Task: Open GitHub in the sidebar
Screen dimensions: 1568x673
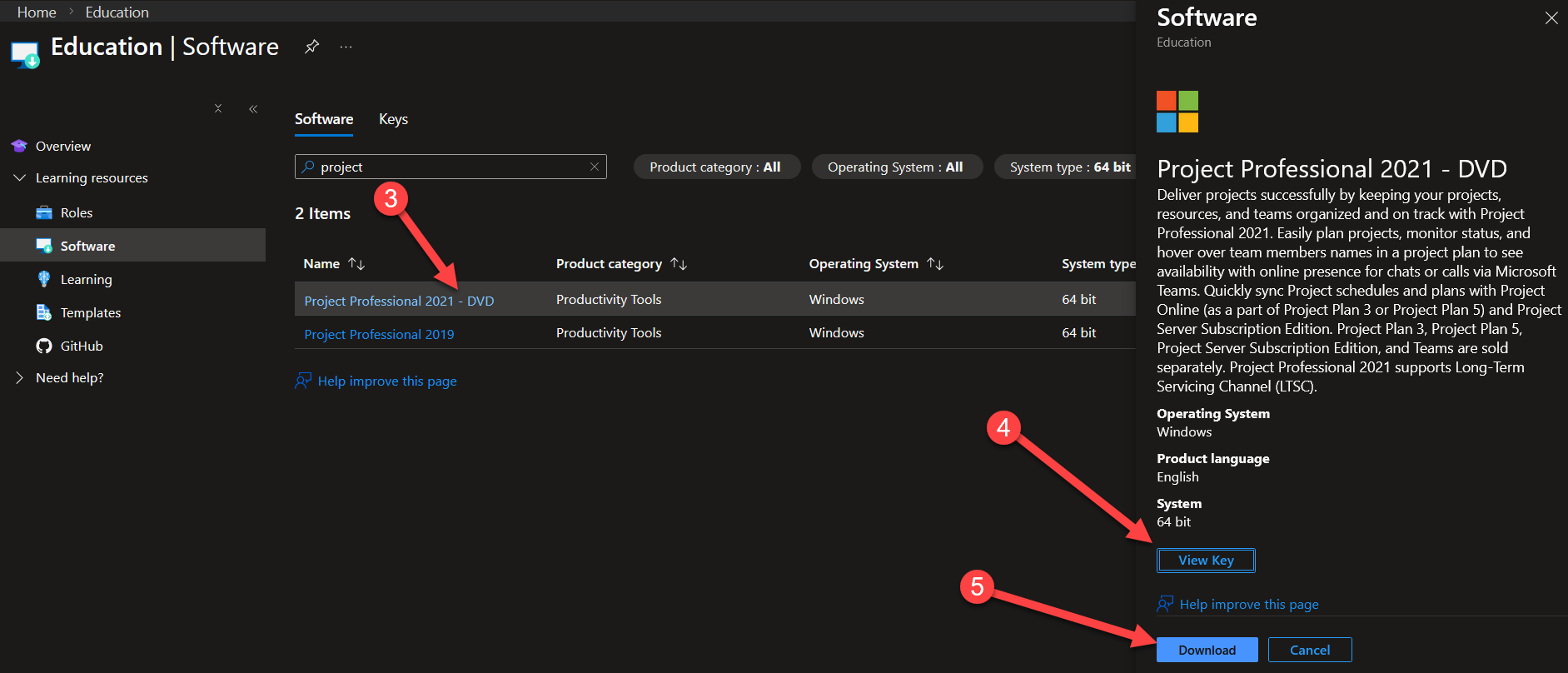Action: pos(82,346)
